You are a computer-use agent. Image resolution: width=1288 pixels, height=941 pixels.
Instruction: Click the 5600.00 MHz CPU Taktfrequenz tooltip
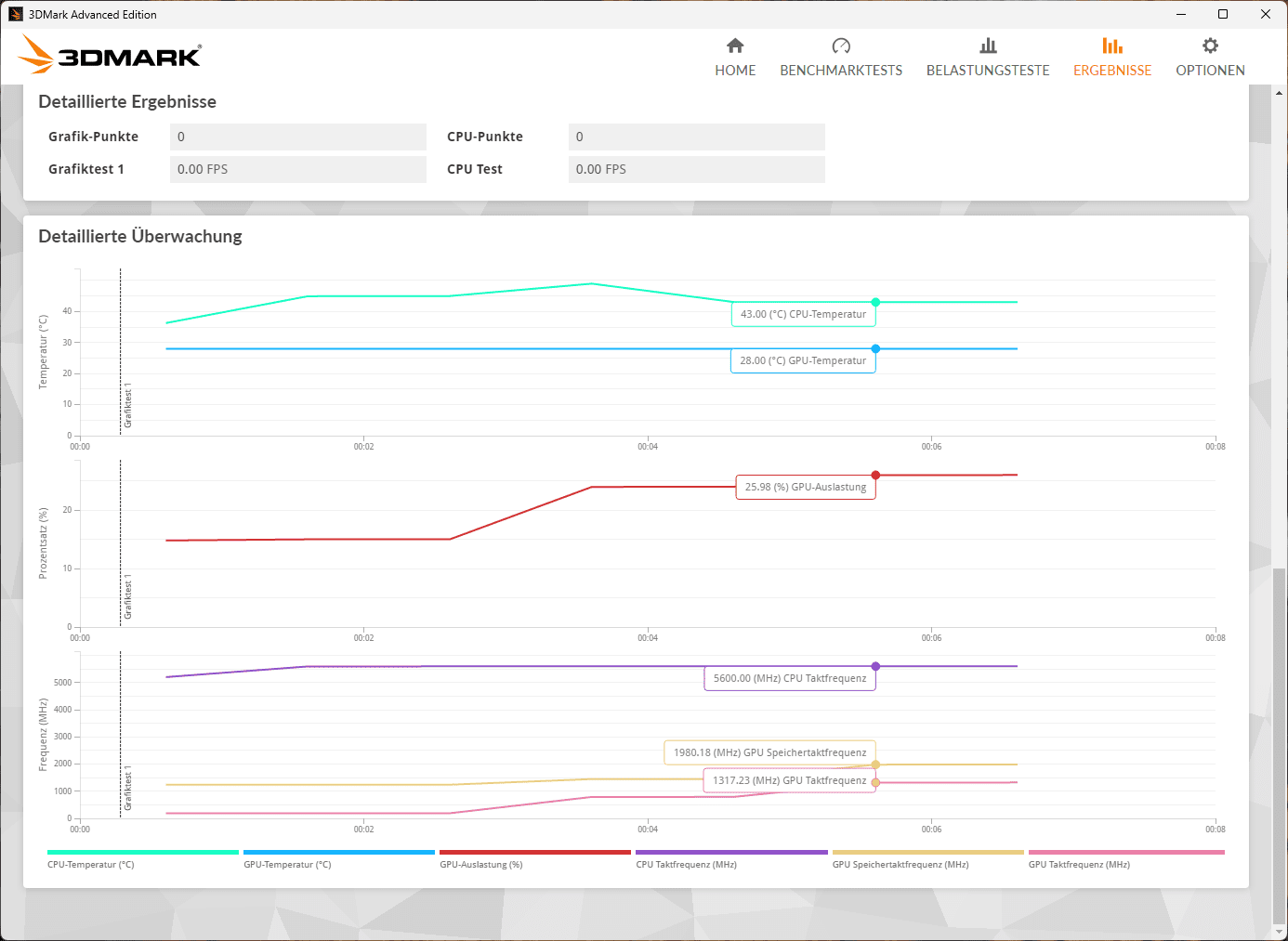(x=790, y=678)
